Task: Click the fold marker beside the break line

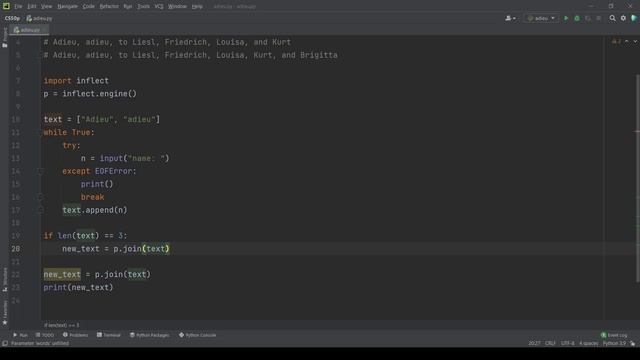Action: pyautogui.click(x=41, y=197)
